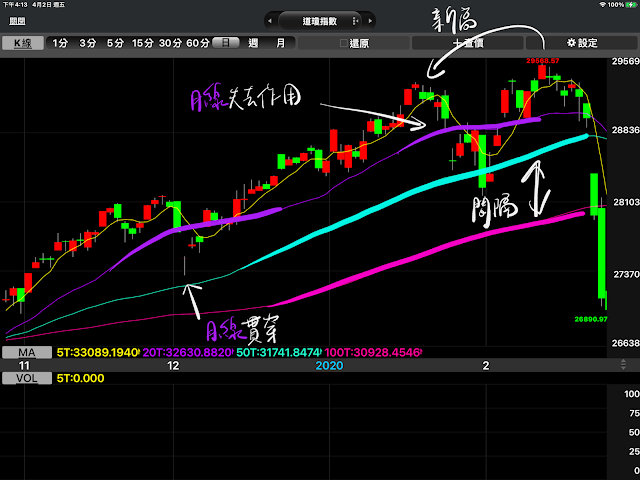Enable the 查價 crosshair price lookup

[468, 43]
